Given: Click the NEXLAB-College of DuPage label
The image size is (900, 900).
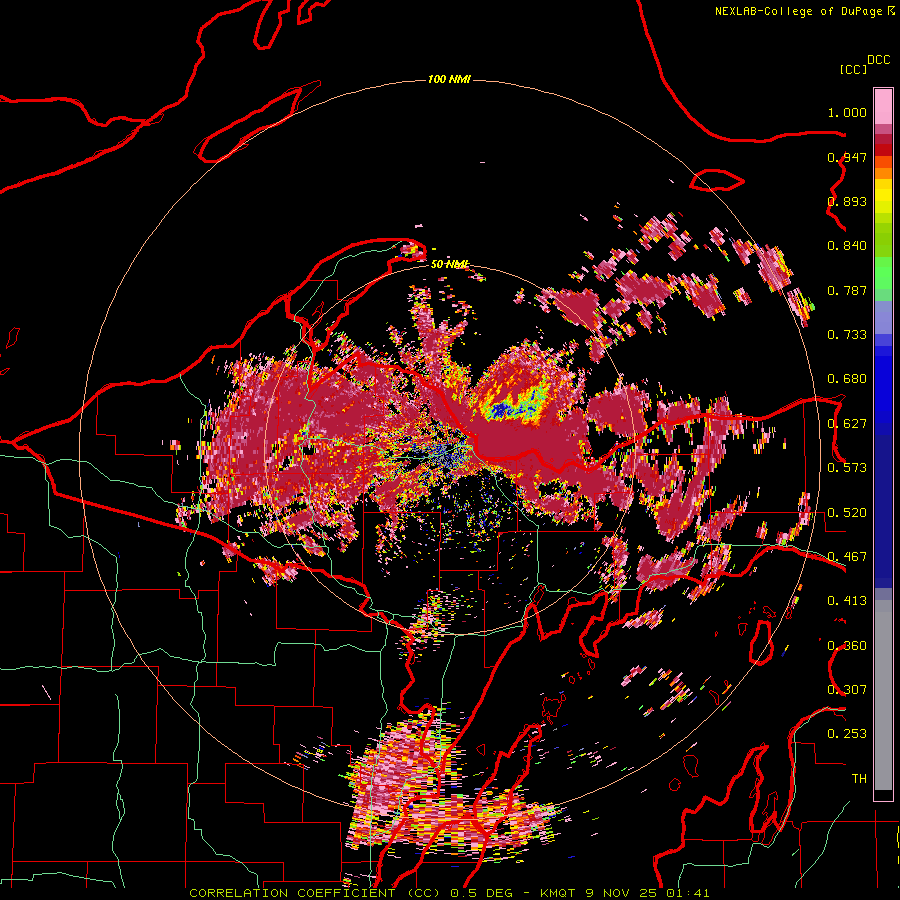Looking at the screenshot, I should click(798, 11).
